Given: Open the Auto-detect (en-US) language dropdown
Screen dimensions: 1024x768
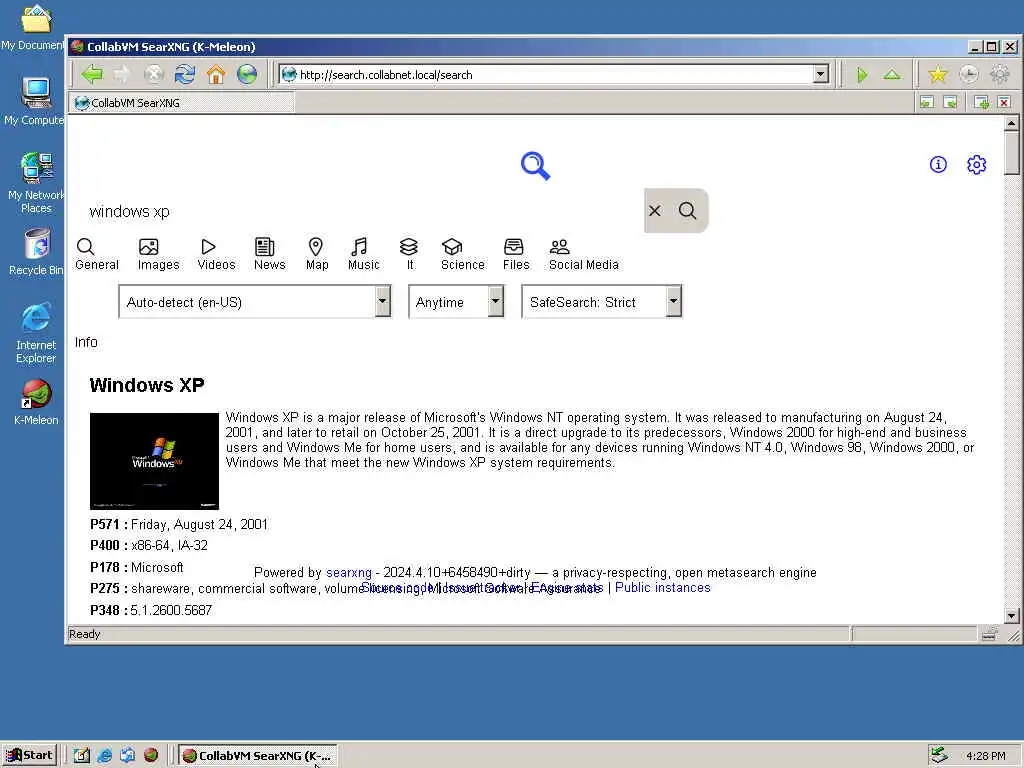Looking at the screenshot, I should click(255, 302).
